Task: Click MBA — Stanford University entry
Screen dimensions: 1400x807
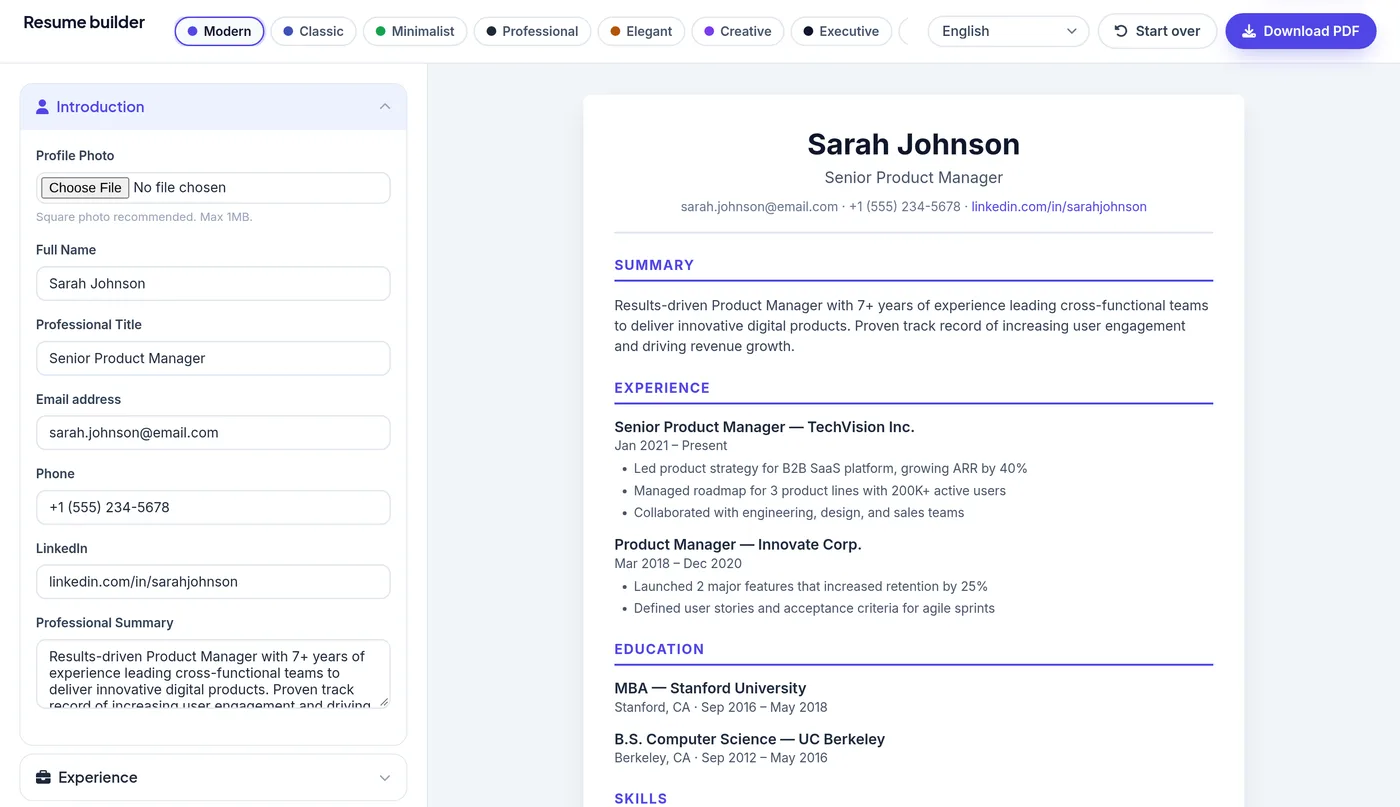Action: coord(710,688)
